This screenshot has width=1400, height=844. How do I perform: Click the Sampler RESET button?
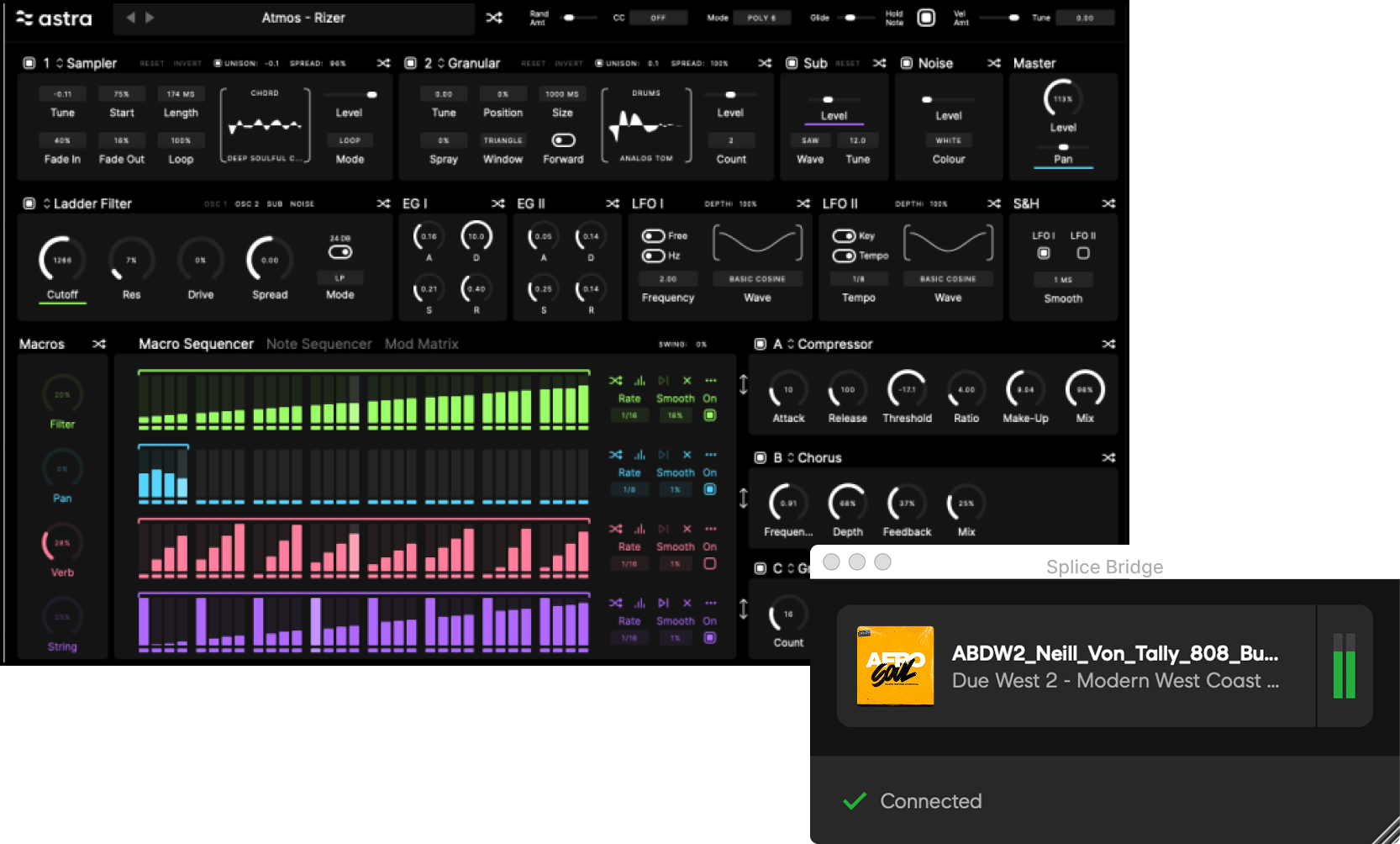coord(152,63)
